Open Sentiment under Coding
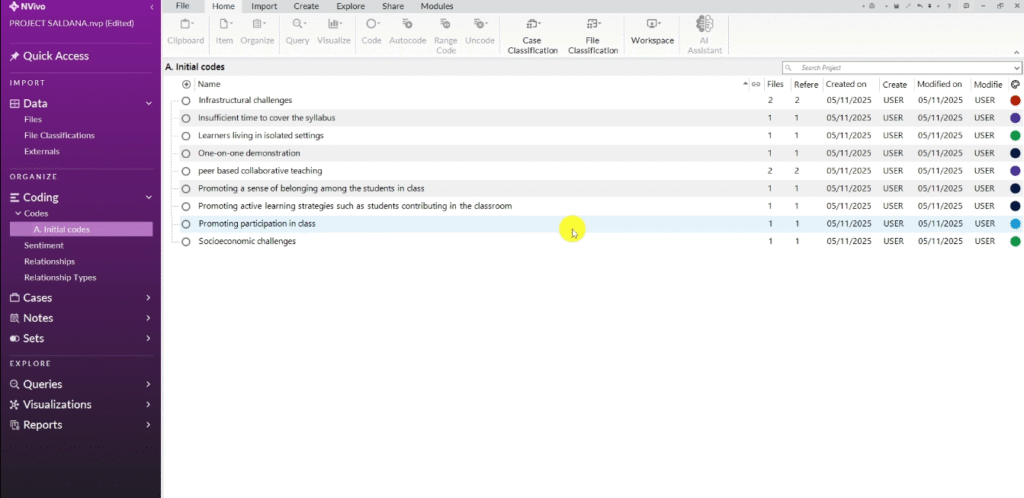 (x=44, y=245)
